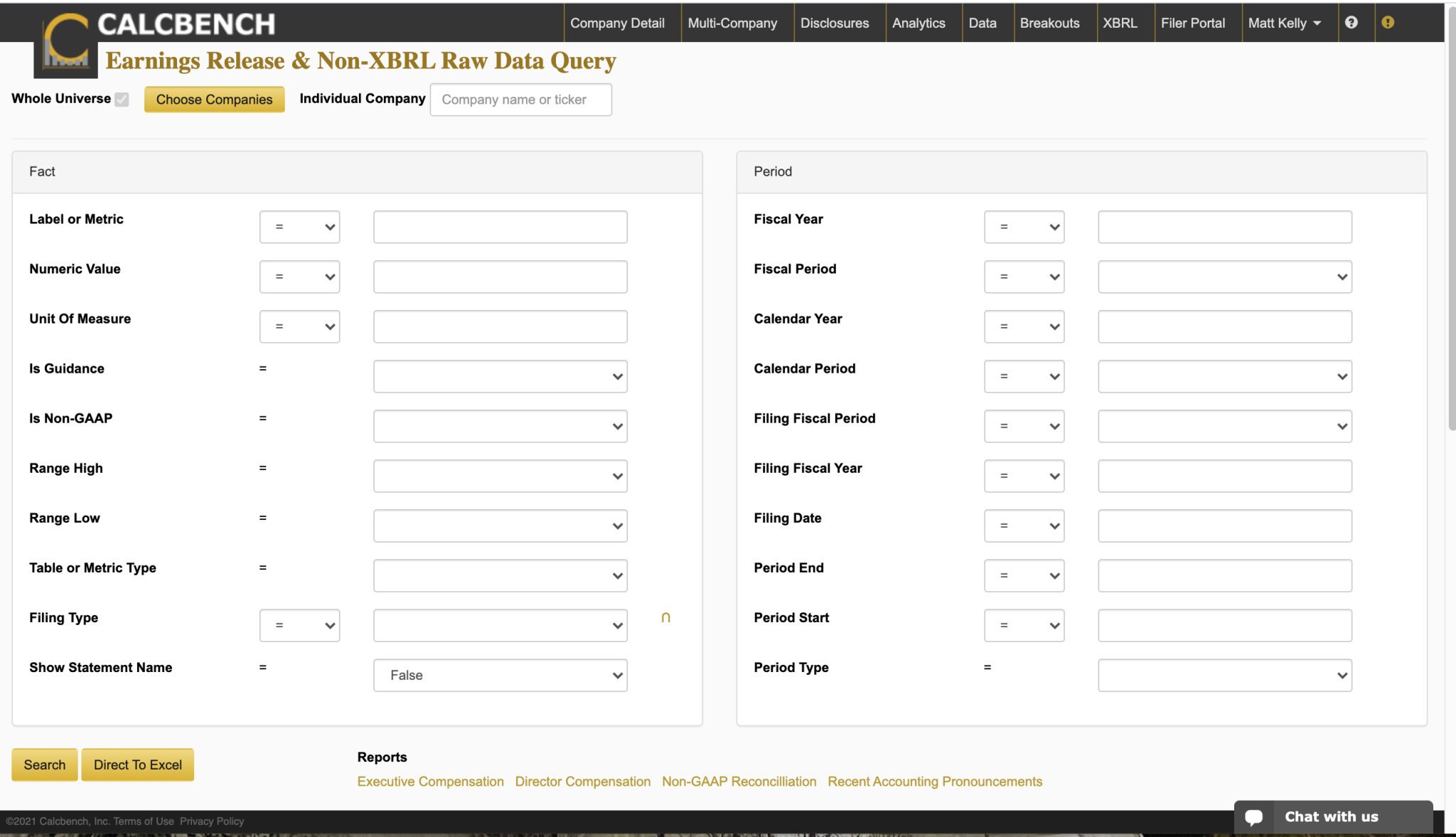Click the yellow alert exclamation icon
The height and width of the screenshot is (837, 1456).
1387,23
